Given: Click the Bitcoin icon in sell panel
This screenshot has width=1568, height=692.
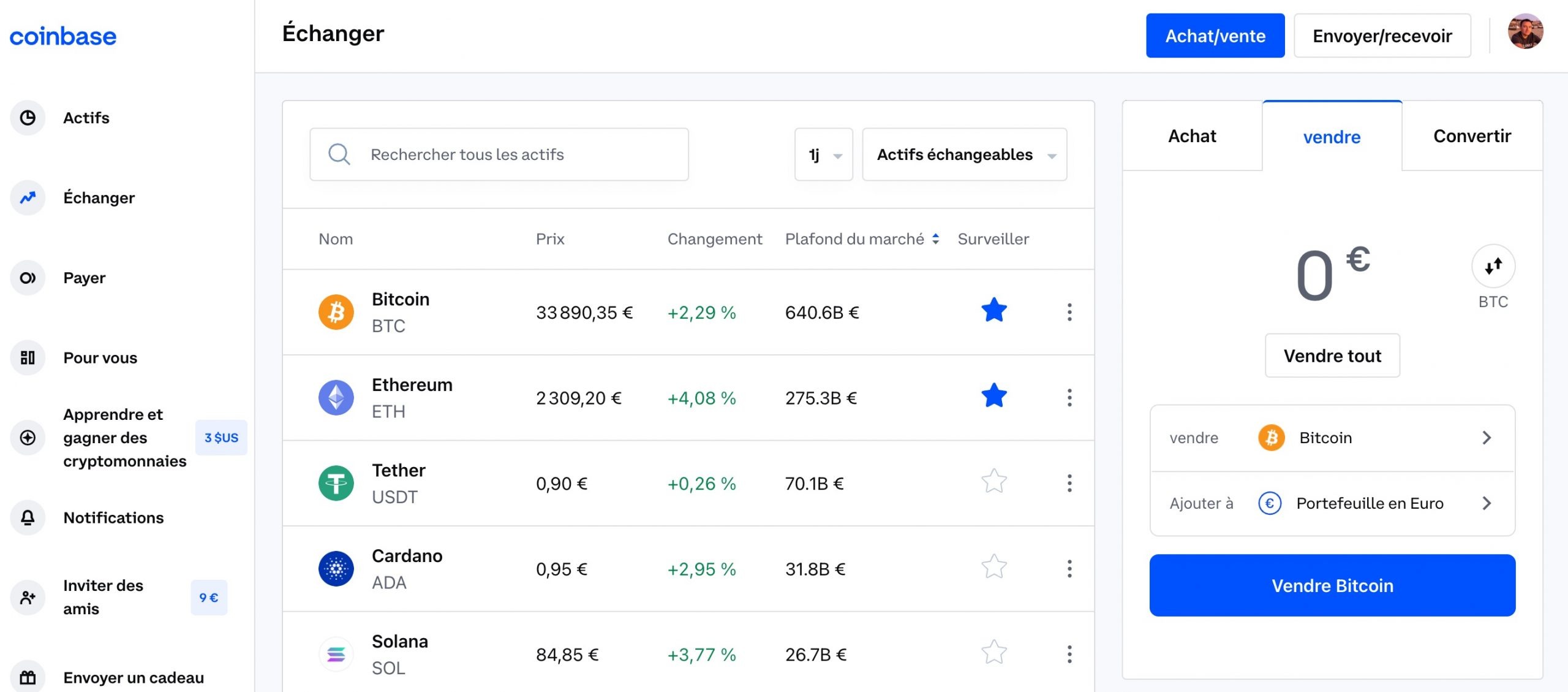Looking at the screenshot, I should coord(1272,438).
